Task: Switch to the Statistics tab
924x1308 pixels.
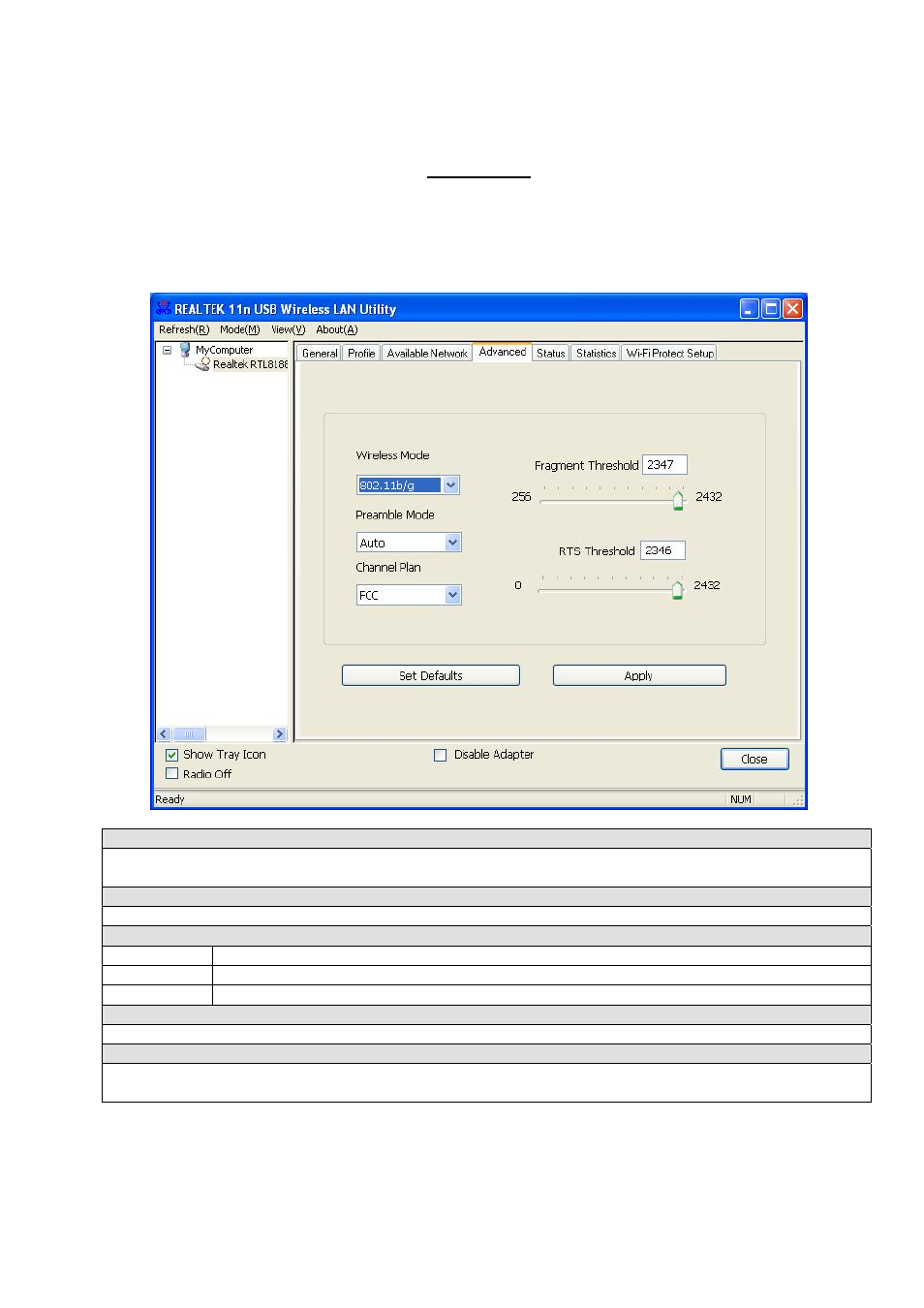Action: point(596,354)
